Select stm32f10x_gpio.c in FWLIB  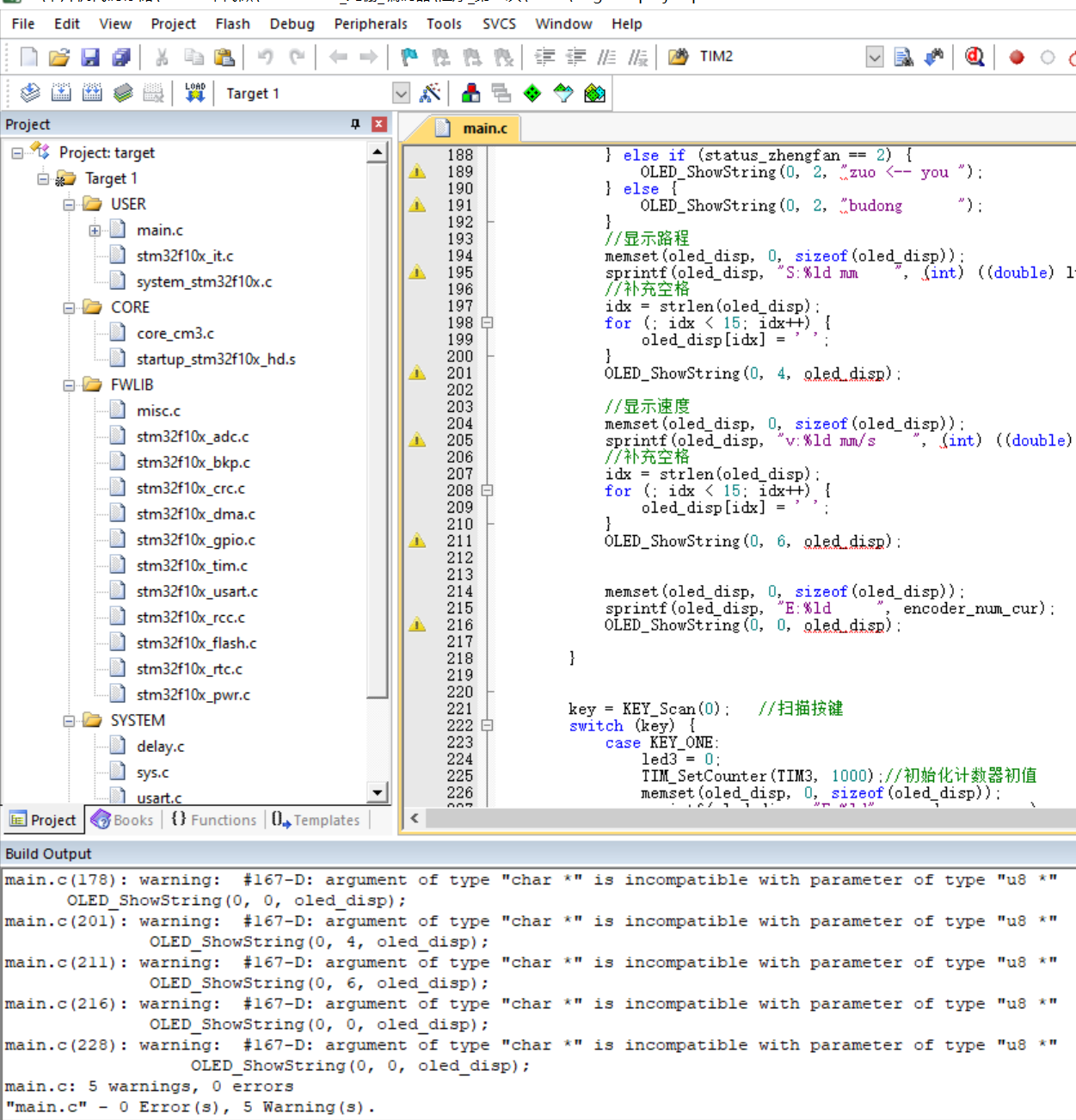[195, 540]
